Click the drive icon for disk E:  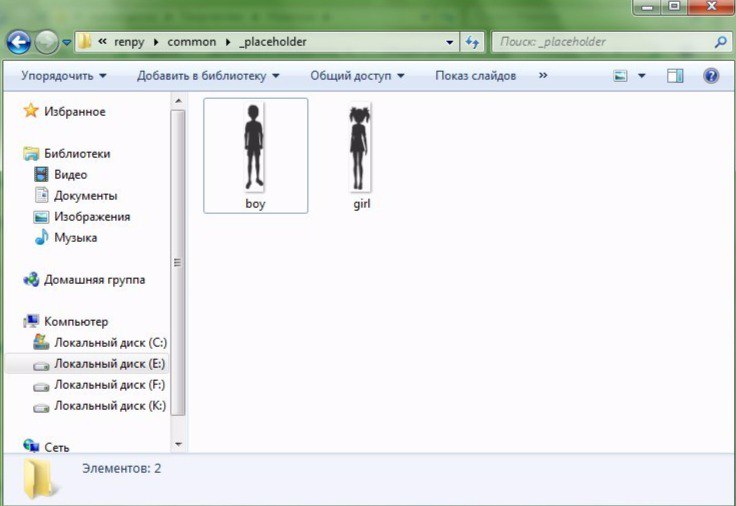pyautogui.click(x=41, y=365)
